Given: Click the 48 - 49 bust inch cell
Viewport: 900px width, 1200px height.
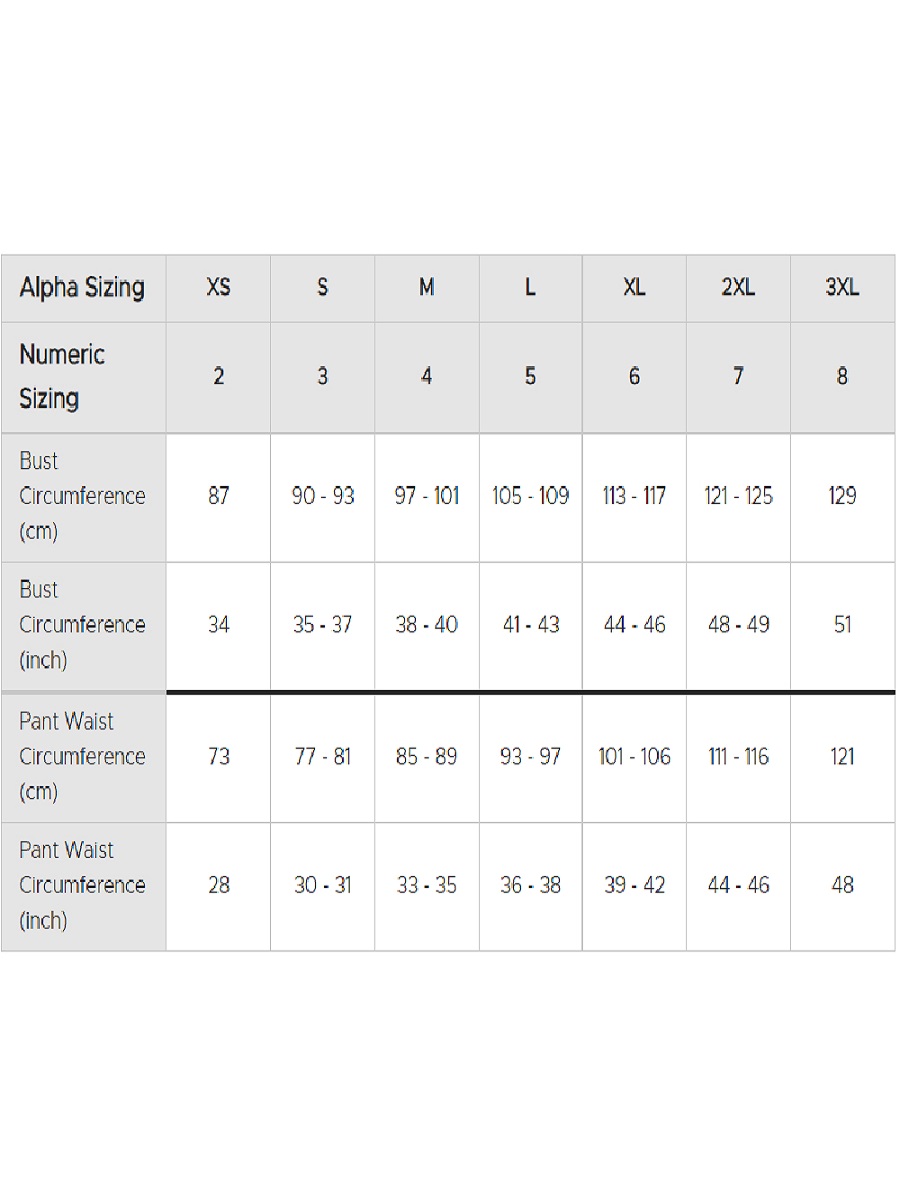Looking at the screenshot, I should pyautogui.click(x=738, y=625).
